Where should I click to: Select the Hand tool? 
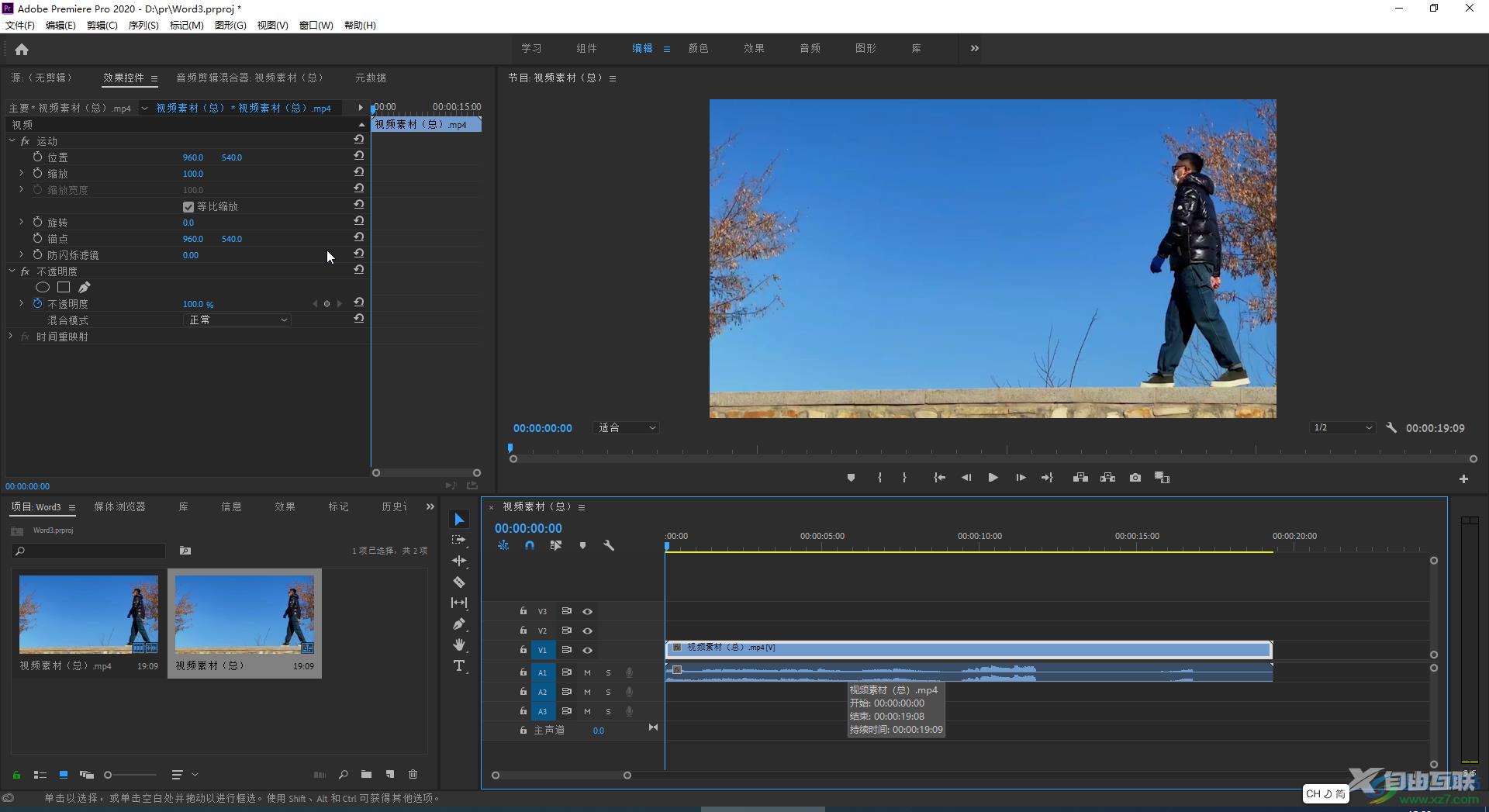(x=459, y=644)
